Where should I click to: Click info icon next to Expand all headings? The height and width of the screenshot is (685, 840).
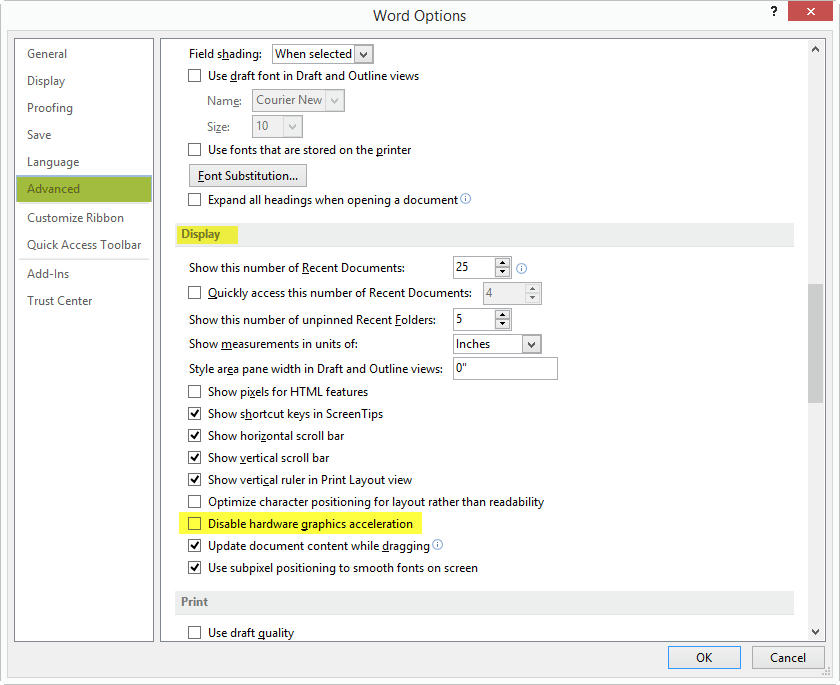pyautogui.click(x=466, y=199)
